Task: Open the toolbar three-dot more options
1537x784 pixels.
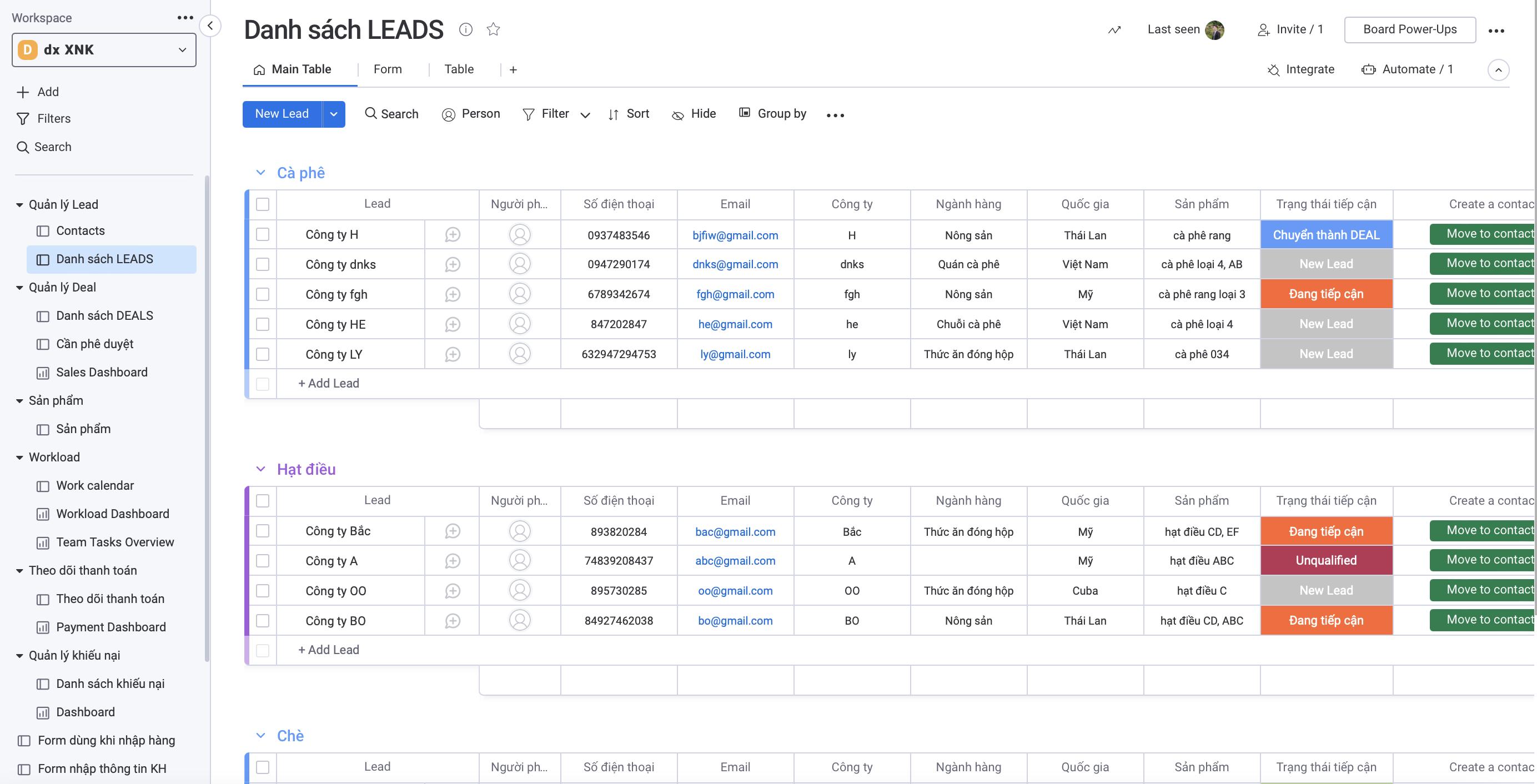Action: coord(835,114)
